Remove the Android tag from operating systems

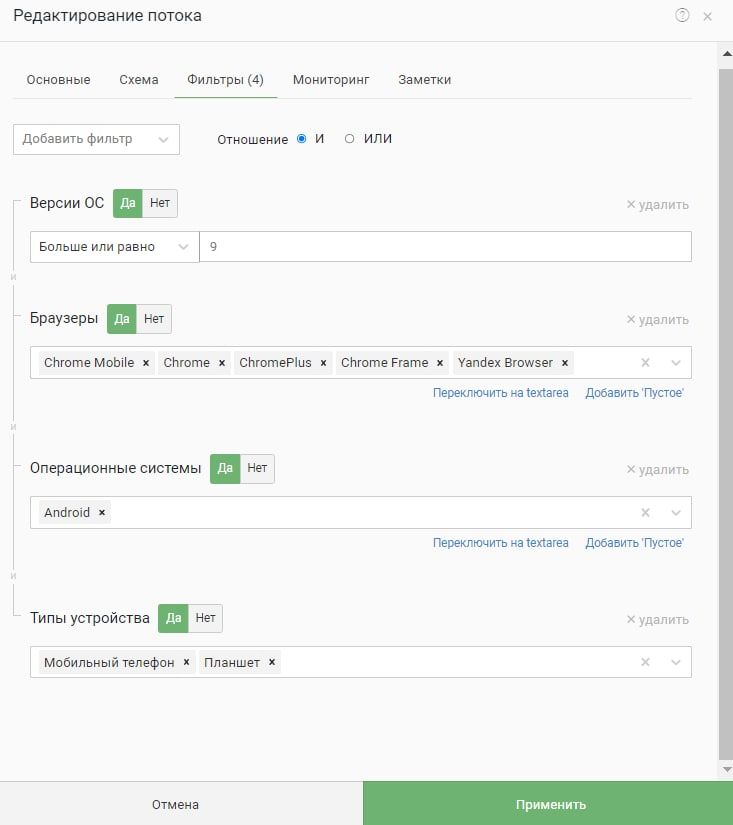(102, 513)
